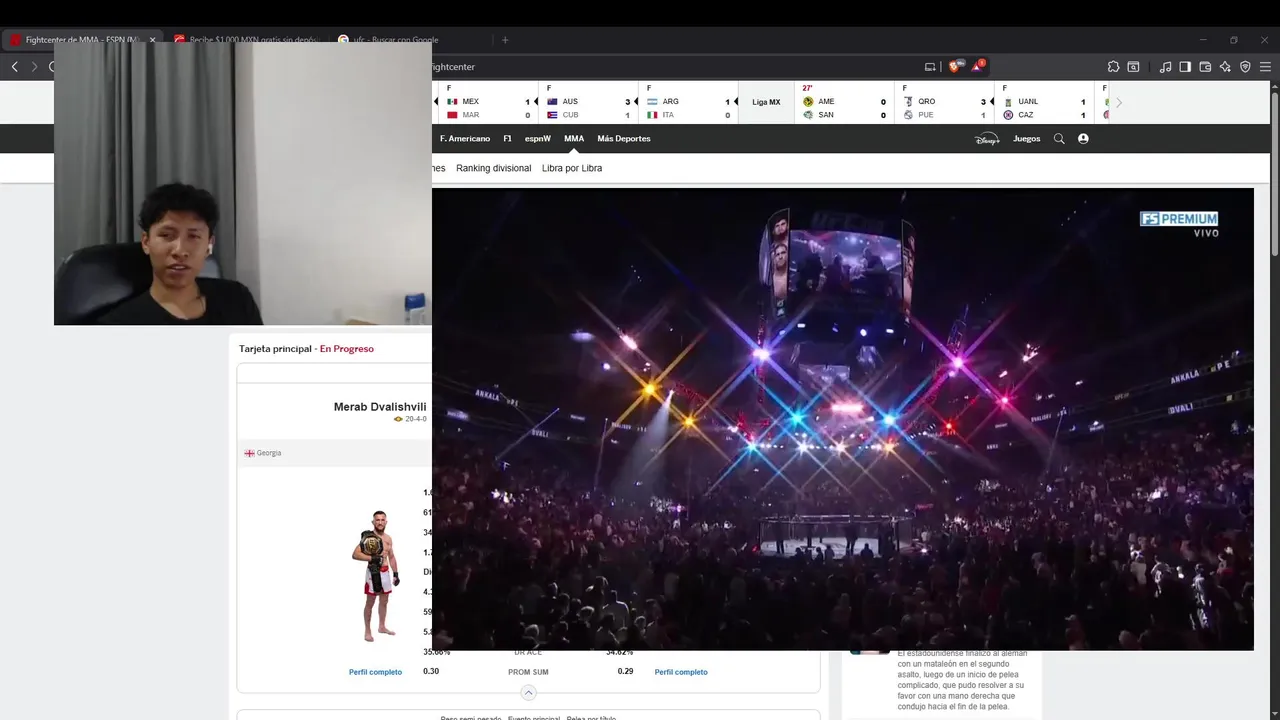
Task: Go back using the browser back arrow
Action: point(15,67)
